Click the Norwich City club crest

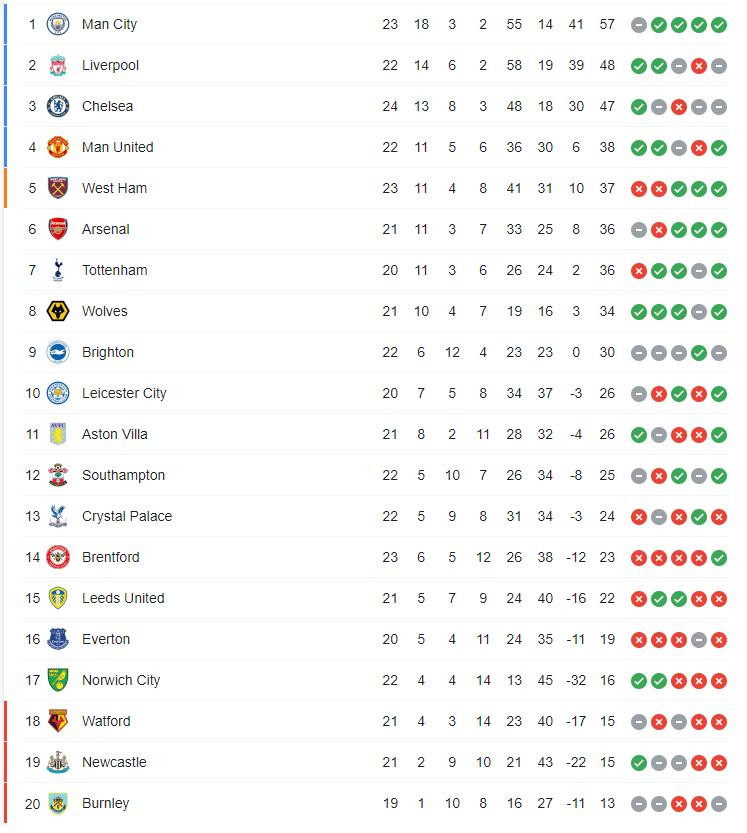[58, 680]
